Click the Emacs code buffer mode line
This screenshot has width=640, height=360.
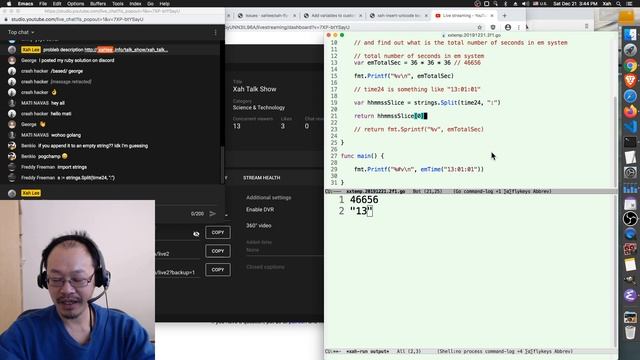point(471,191)
